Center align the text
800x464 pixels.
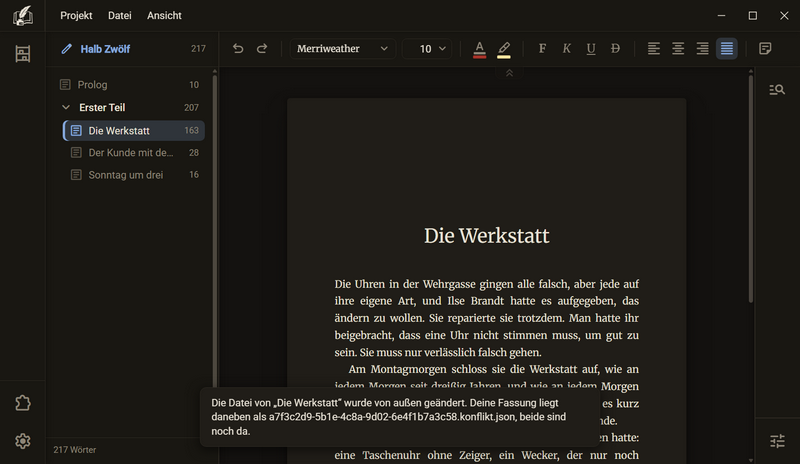pyautogui.click(x=678, y=48)
